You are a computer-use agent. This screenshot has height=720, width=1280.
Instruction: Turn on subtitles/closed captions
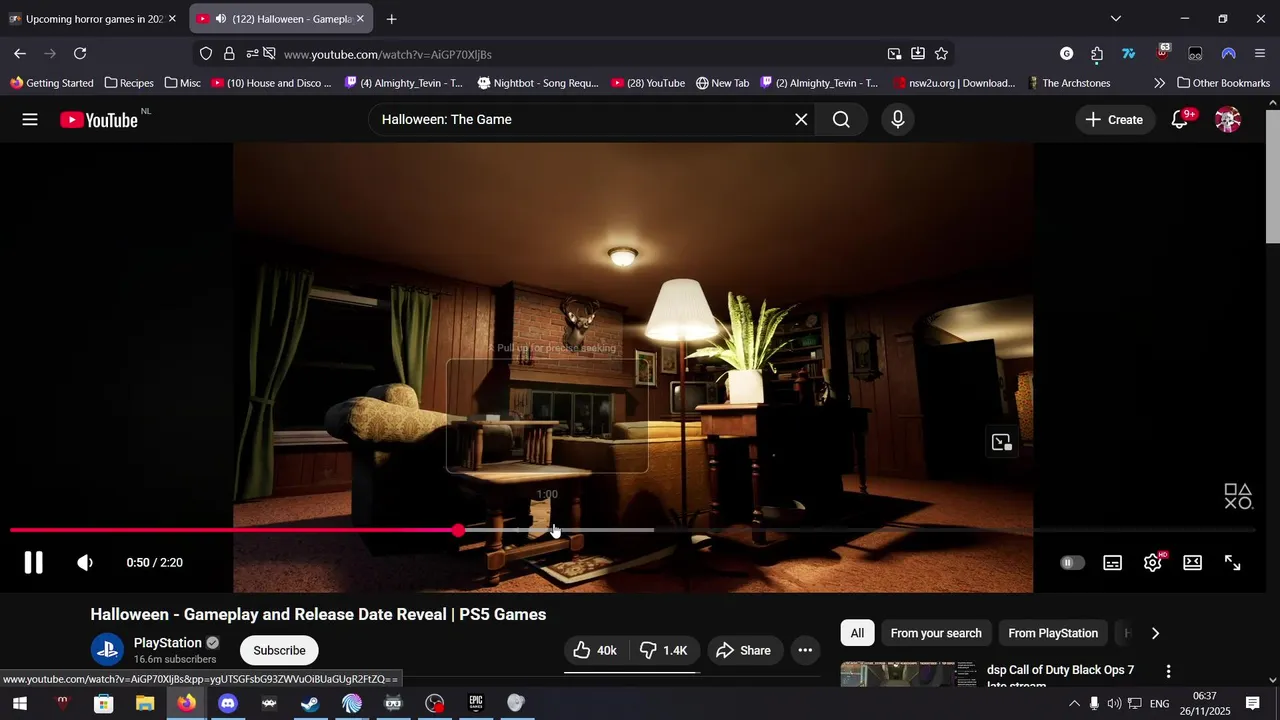[x=1112, y=563]
